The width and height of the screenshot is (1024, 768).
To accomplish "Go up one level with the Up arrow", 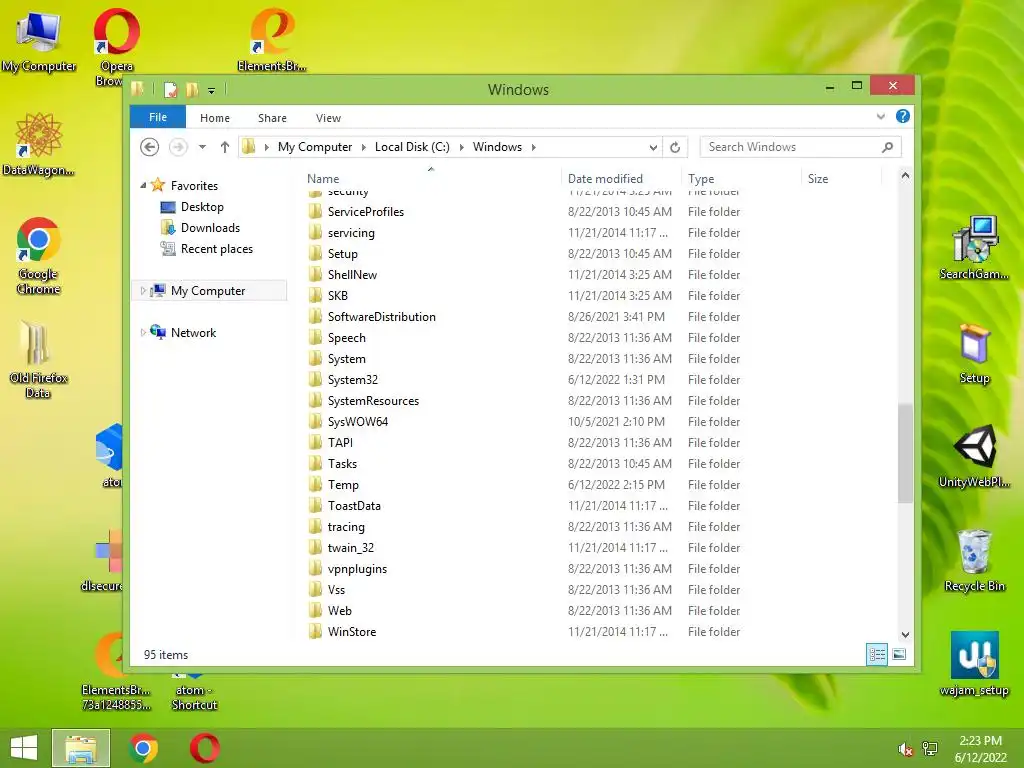I will 225,147.
